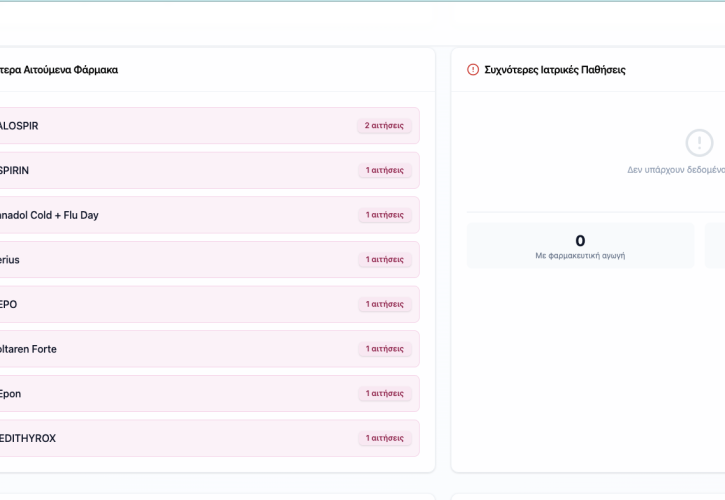The image size is (725, 500).
Task: Click the '1 αιτήσεις' badge in the Aerius row
Action: [385, 259]
